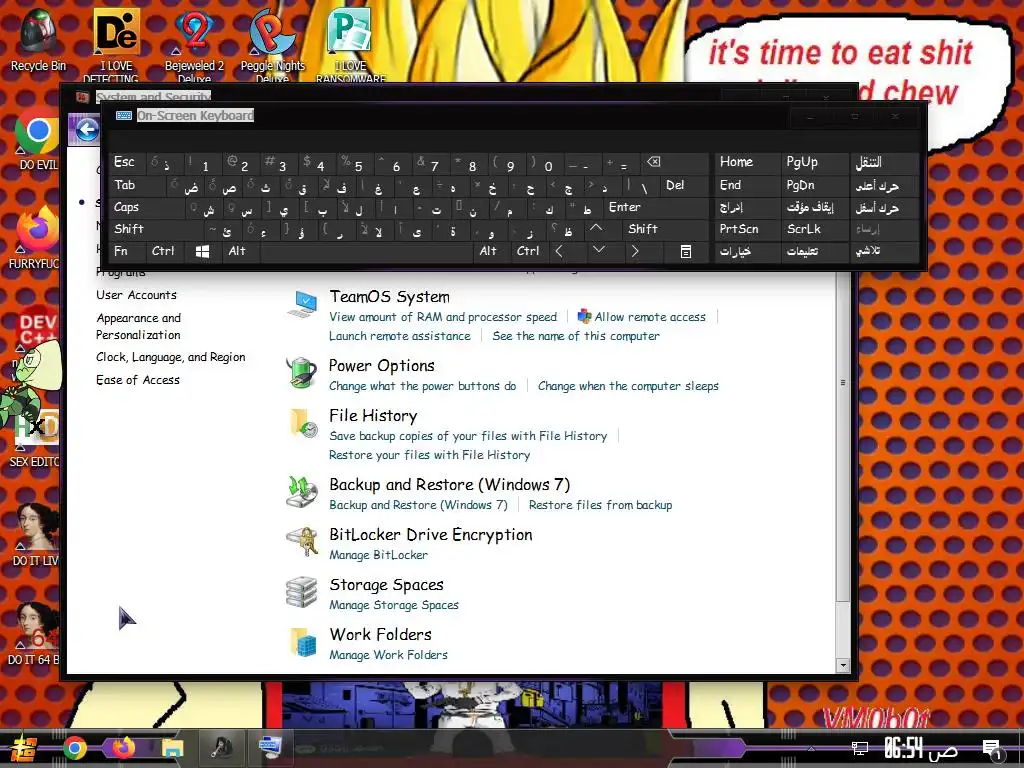
Task: Open Chrome from the taskbar
Action: click(x=74, y=748)
